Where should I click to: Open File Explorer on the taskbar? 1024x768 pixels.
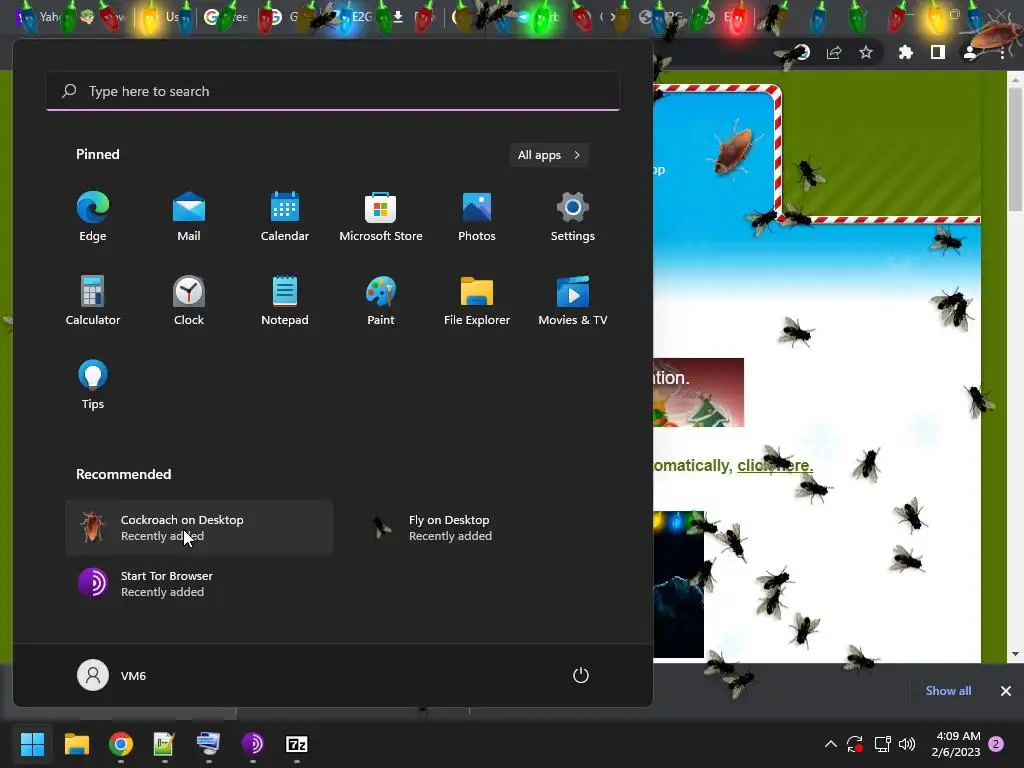(76, 744)
